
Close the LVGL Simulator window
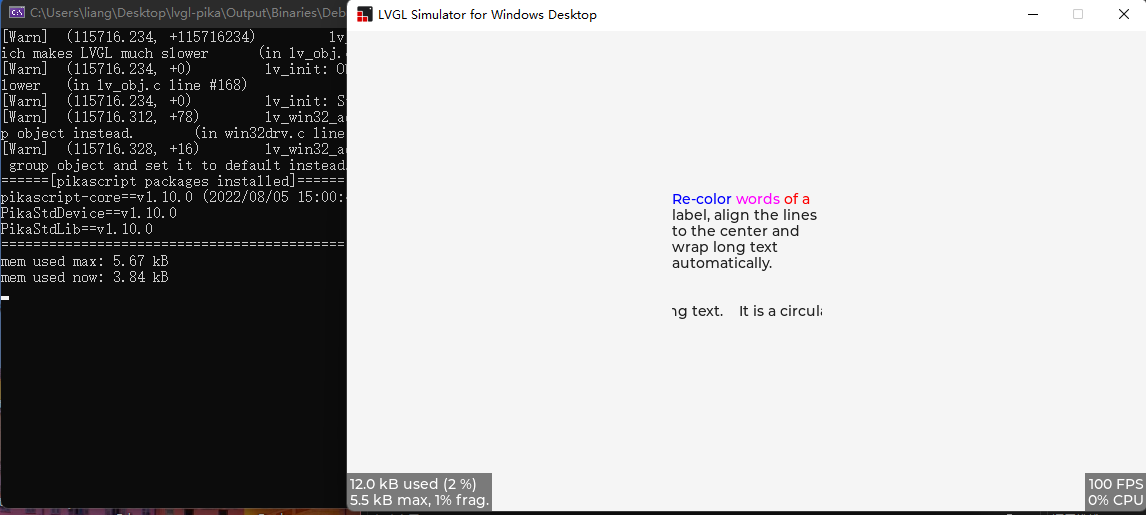point(1124,15)
